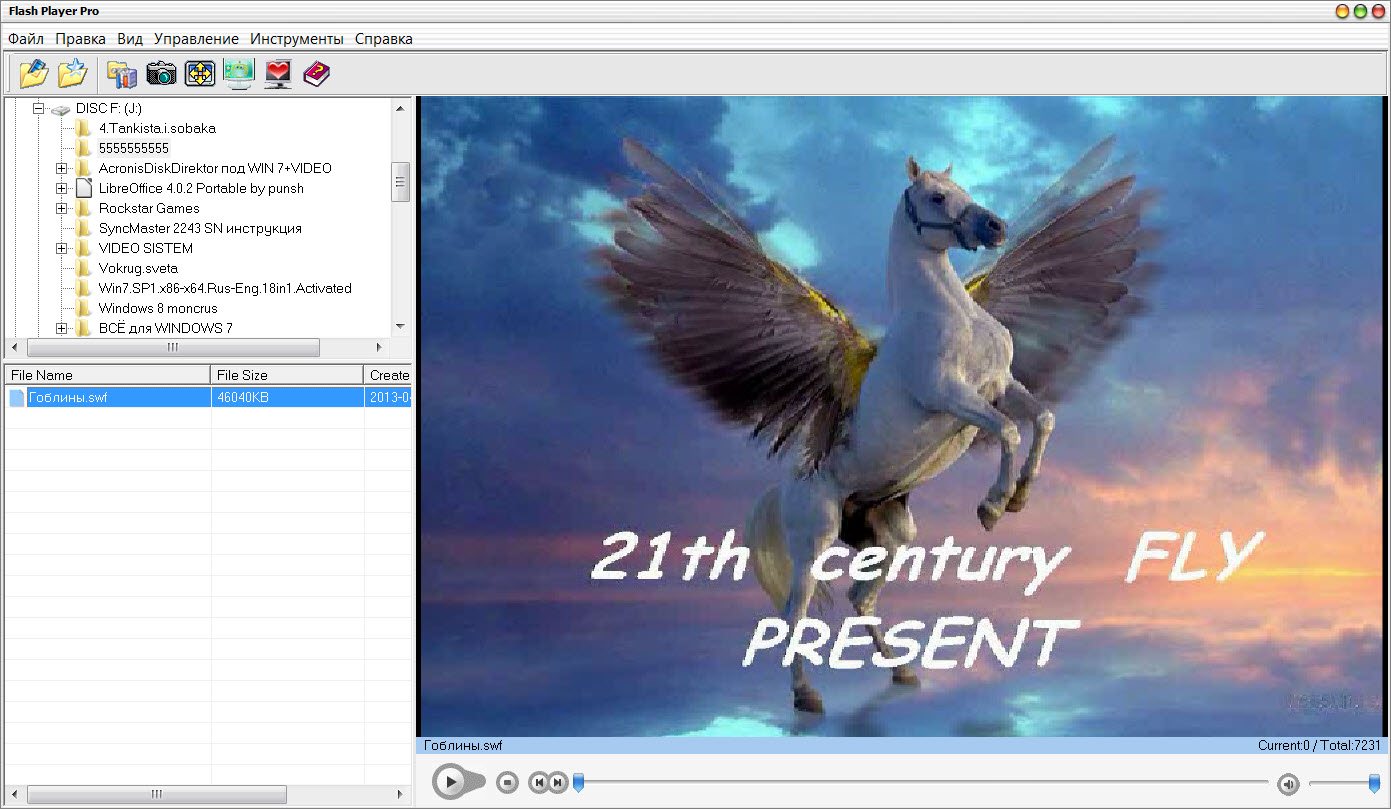
Task: Expand the VIDEO SISTEM folder
Action: [62, 248]
